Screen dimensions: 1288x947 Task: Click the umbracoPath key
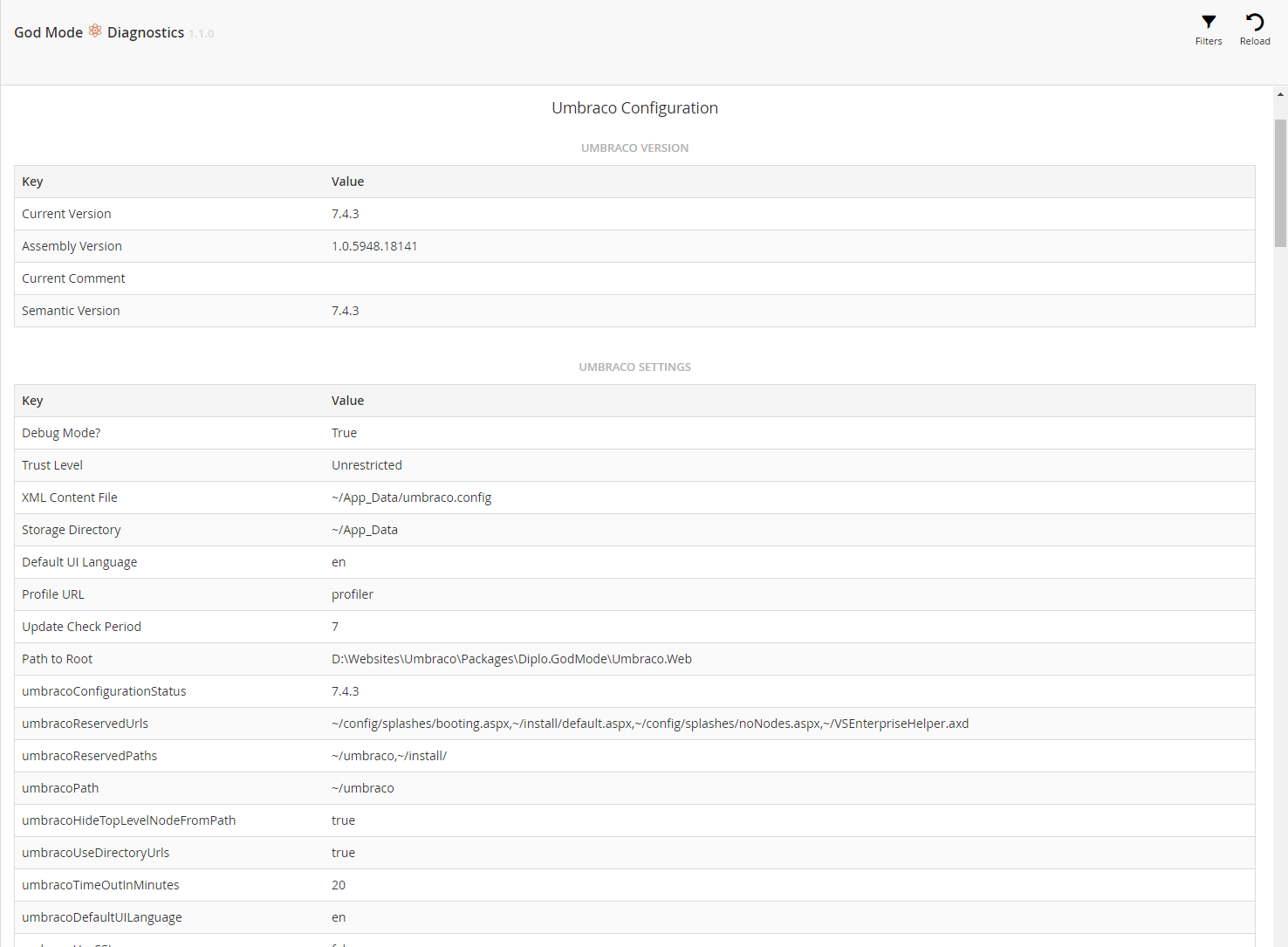(x=60, y=788)
